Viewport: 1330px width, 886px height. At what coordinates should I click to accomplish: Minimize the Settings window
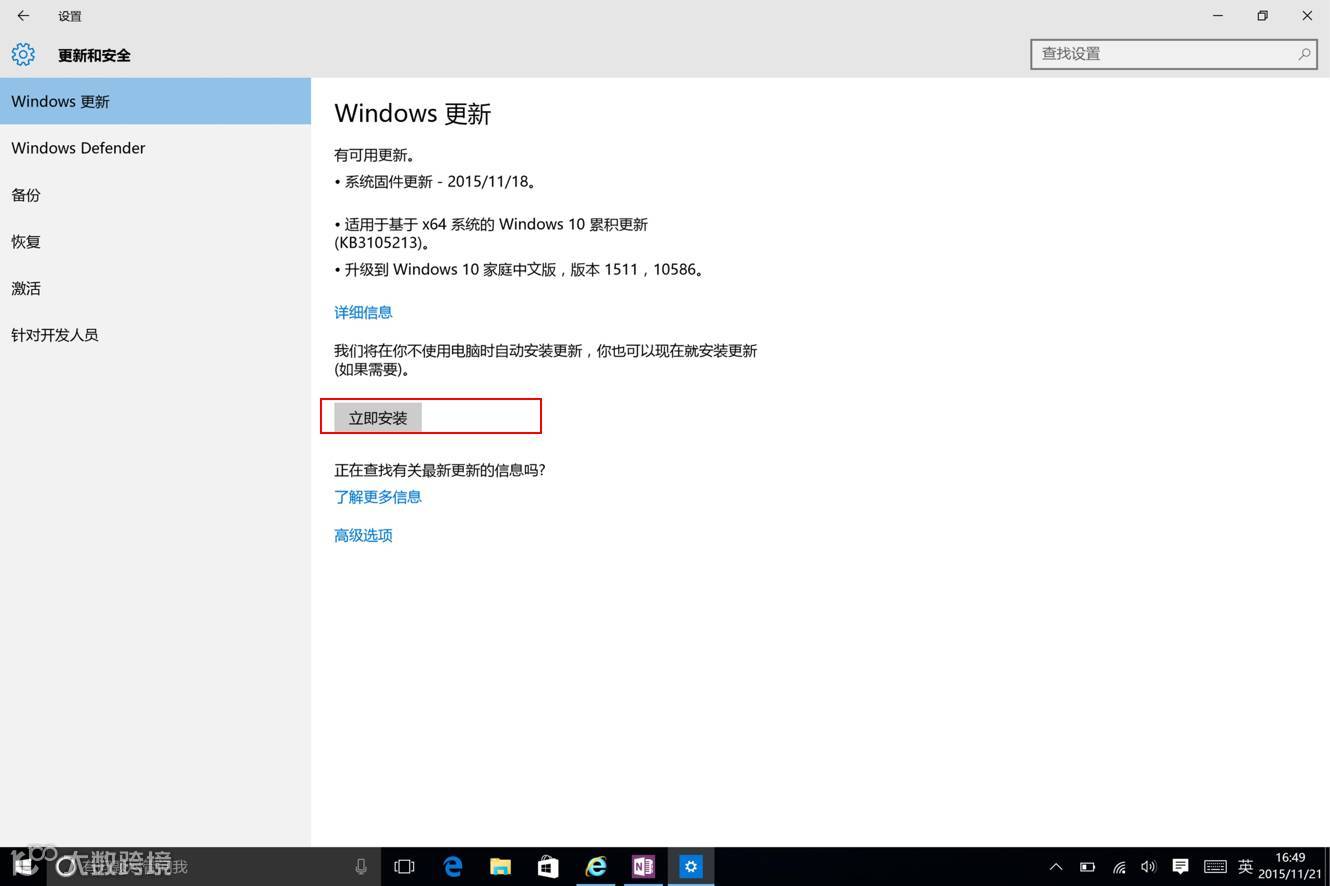1217,16
